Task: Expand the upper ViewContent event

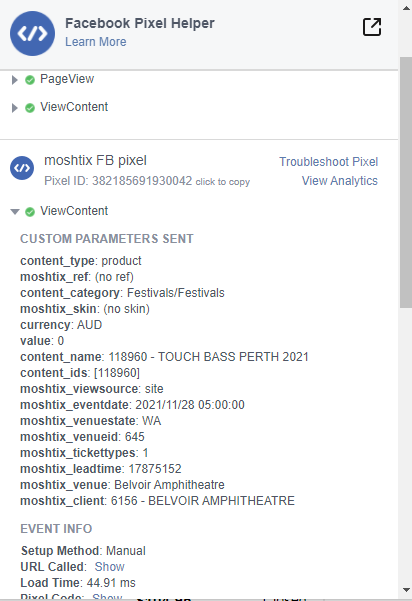Action: (15, 108)
